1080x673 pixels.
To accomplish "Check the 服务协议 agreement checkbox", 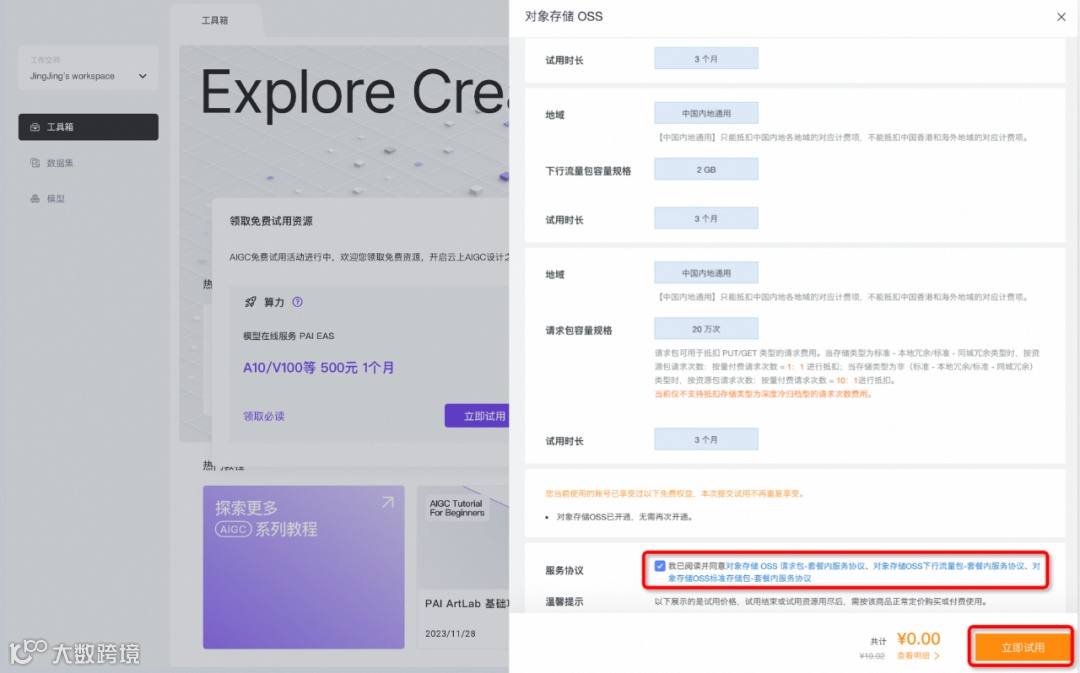I will (x=660, y=566).
